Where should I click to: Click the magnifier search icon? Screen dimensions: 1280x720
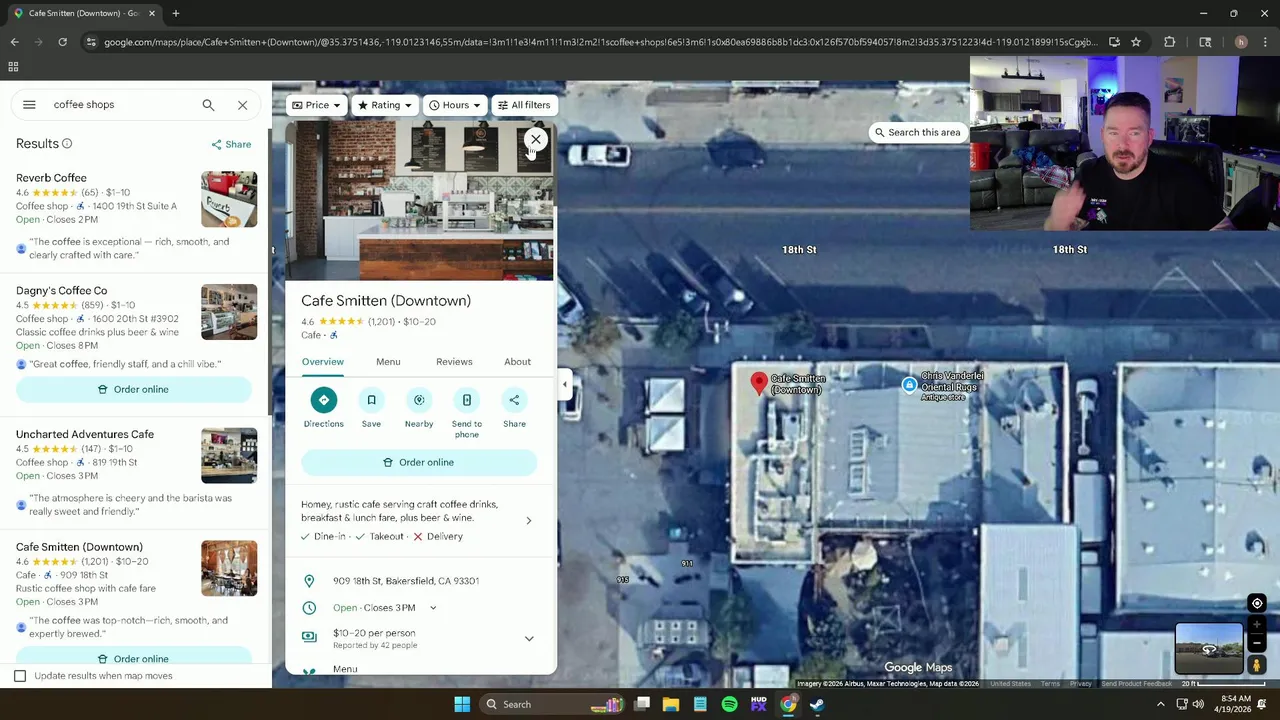[x=208, y=105]
